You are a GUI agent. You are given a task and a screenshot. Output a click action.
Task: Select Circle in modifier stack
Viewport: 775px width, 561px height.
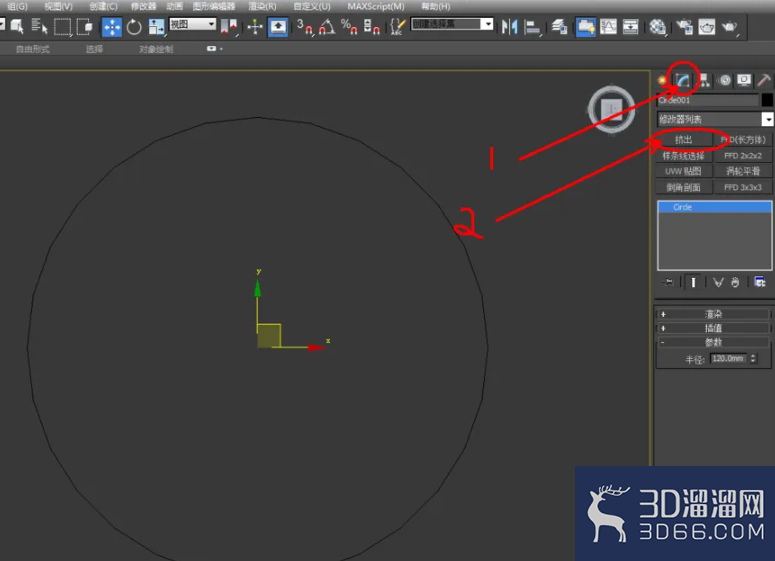[715, 207]
